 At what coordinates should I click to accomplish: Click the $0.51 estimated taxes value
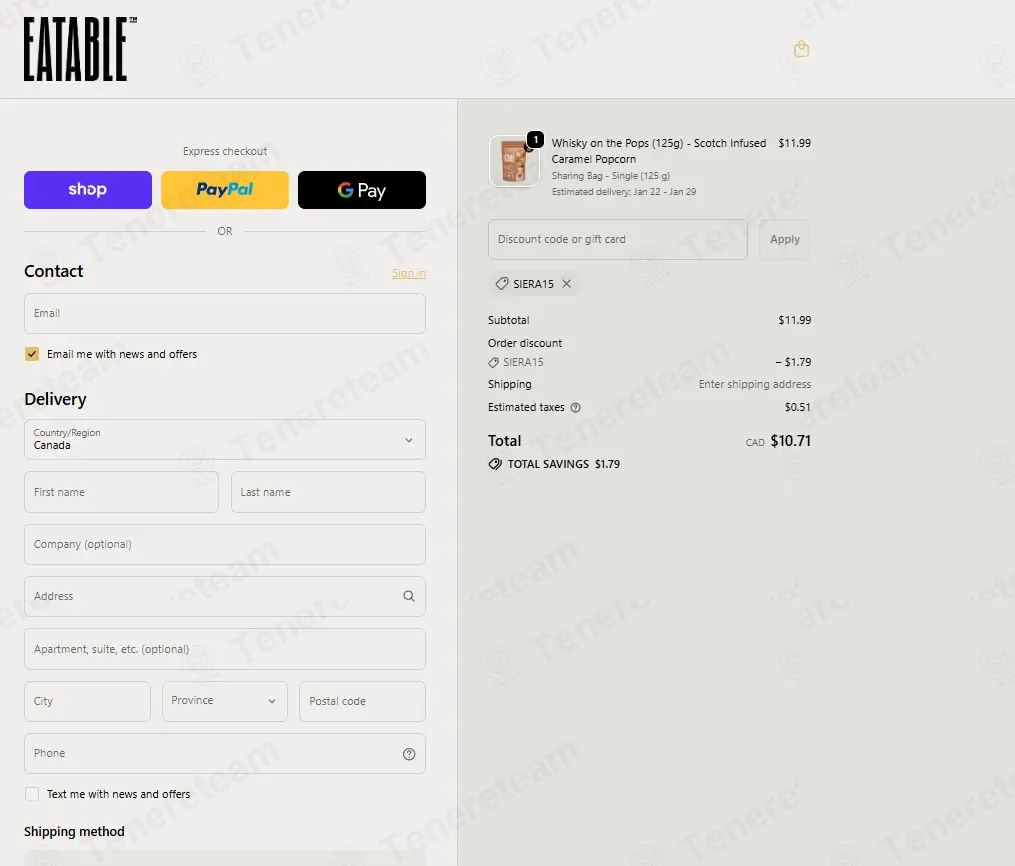pos(798,407)
